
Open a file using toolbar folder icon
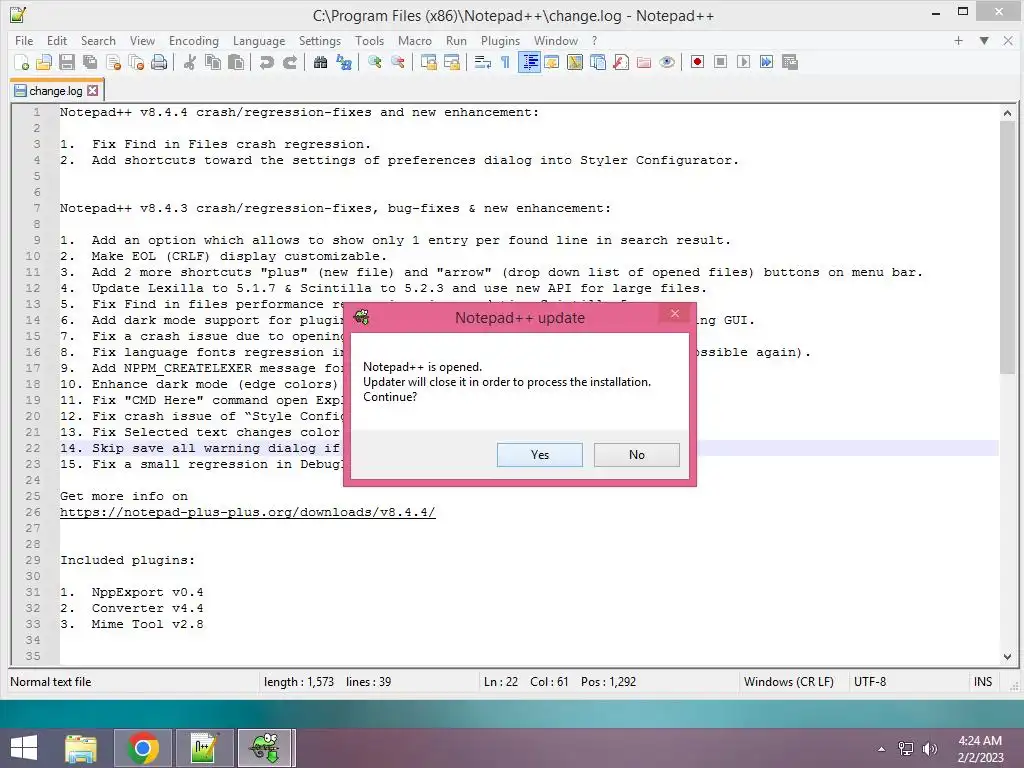44,62
